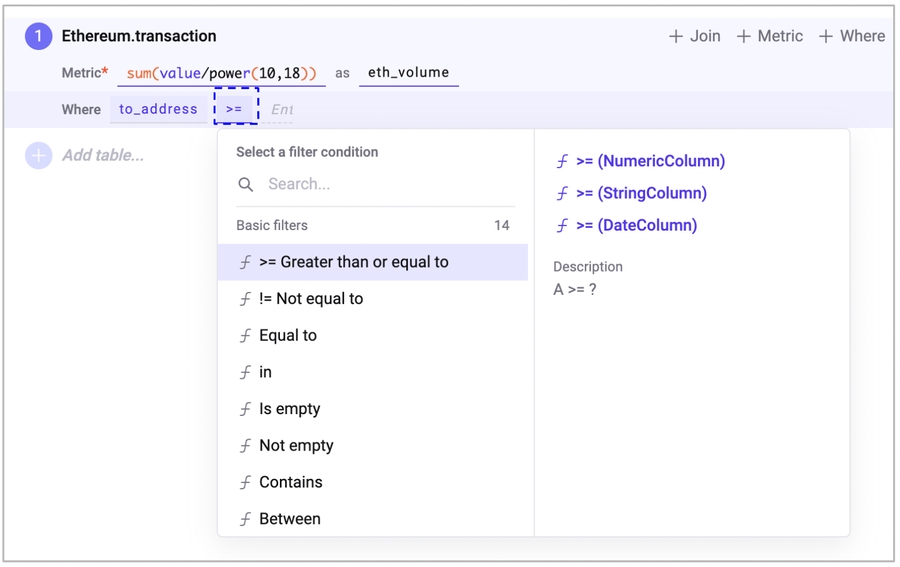Select 'Greater than or equal to' filter

click(353, 262)
